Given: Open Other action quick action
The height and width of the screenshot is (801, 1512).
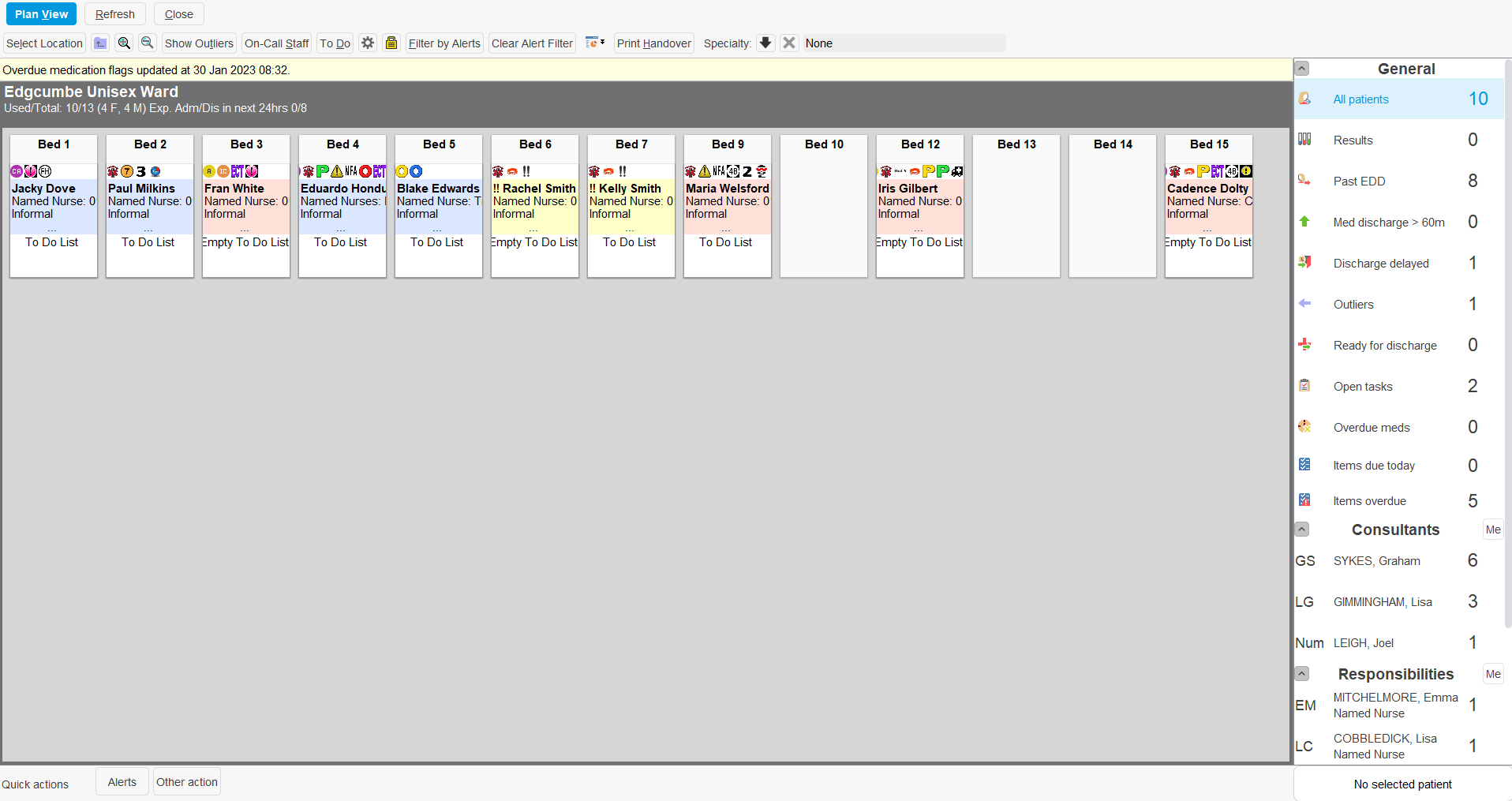Looking at the screenshot, I should pyautogui.click(x=187, y=782).
